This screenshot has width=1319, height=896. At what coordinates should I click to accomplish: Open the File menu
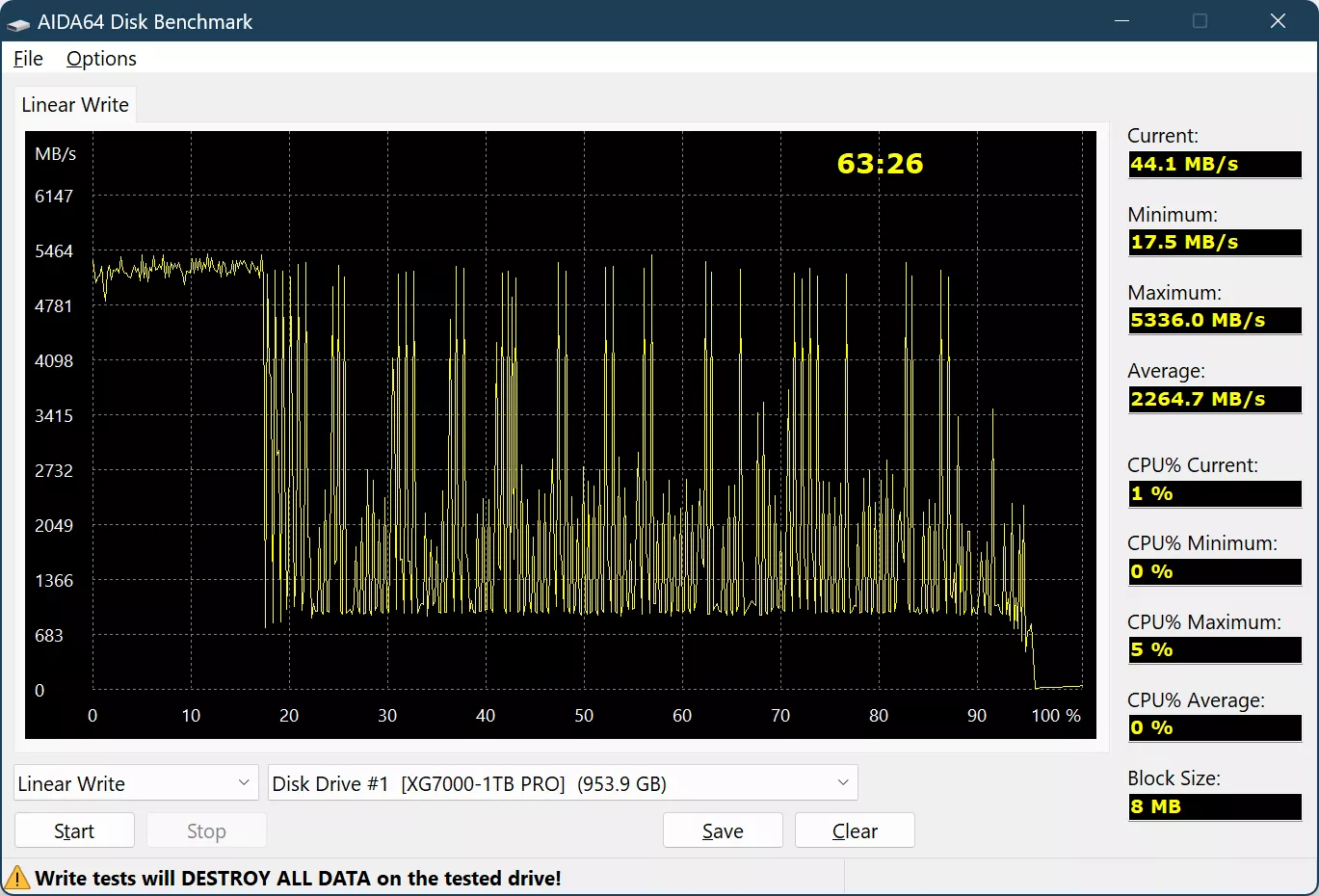click(x=28, y=59)
